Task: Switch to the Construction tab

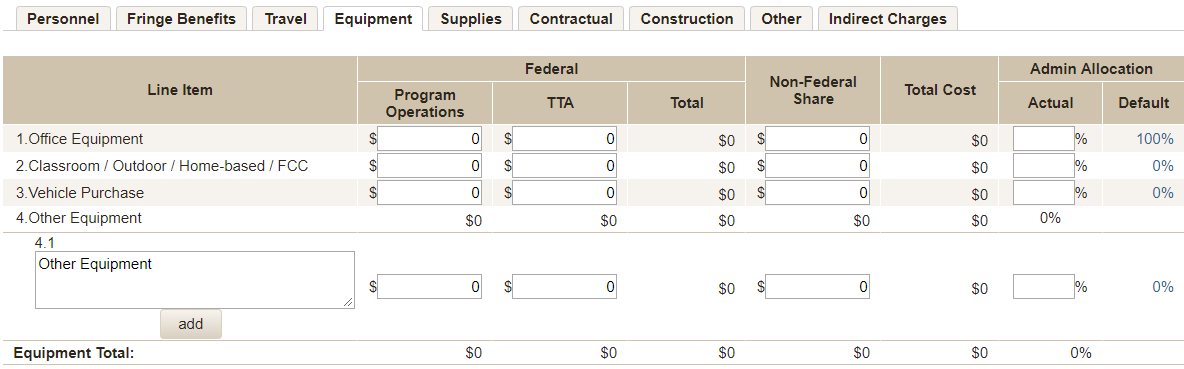Action: 687,19
